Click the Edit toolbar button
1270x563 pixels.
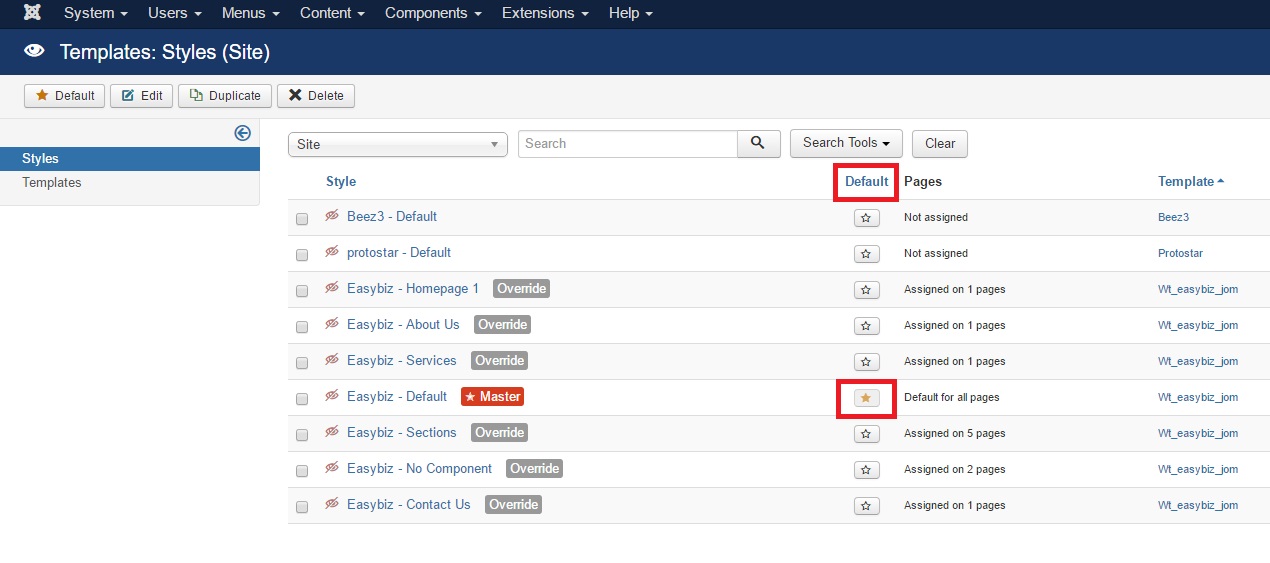click(141, 96)
